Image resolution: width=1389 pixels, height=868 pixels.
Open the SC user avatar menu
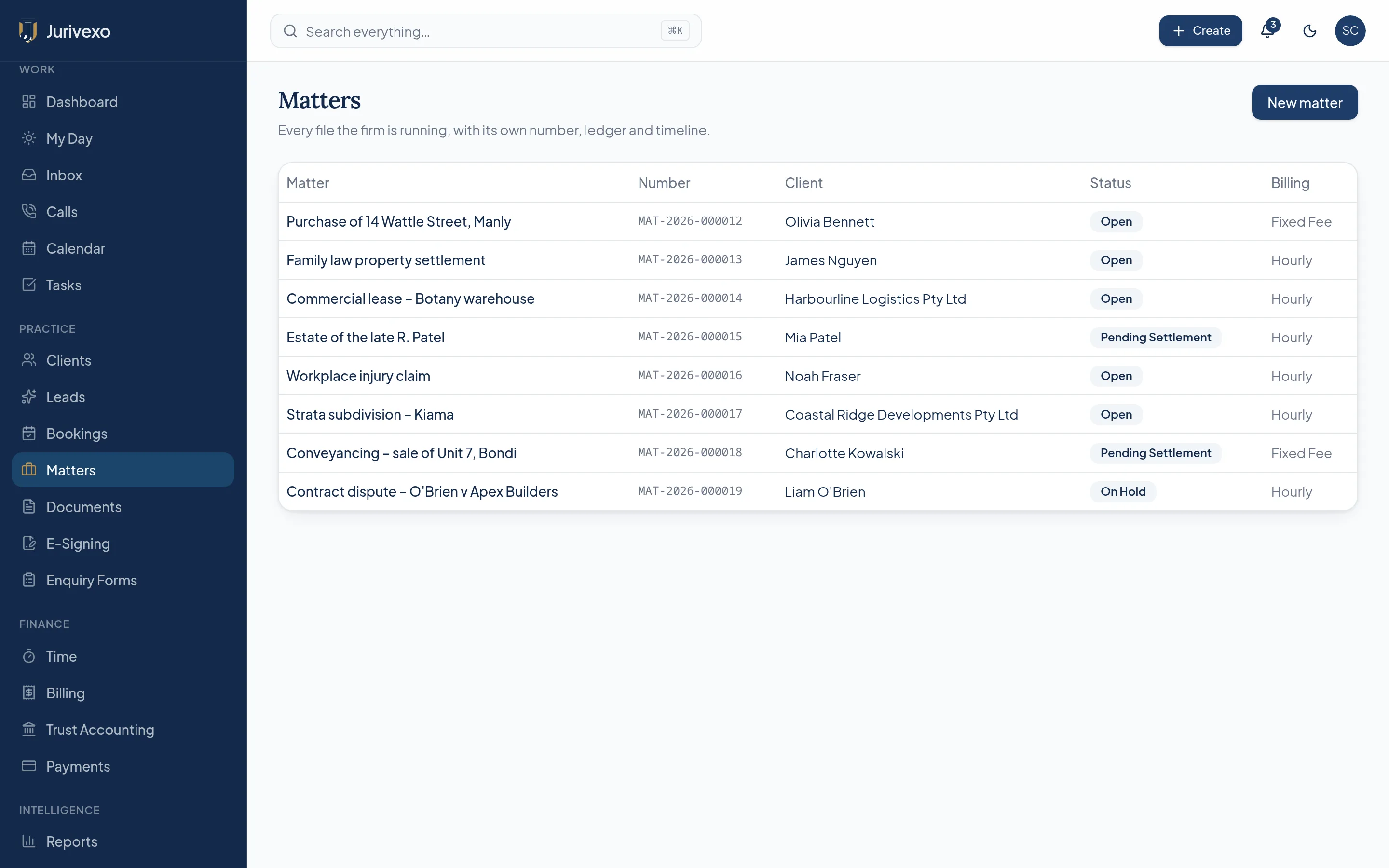pos(1350,31)
